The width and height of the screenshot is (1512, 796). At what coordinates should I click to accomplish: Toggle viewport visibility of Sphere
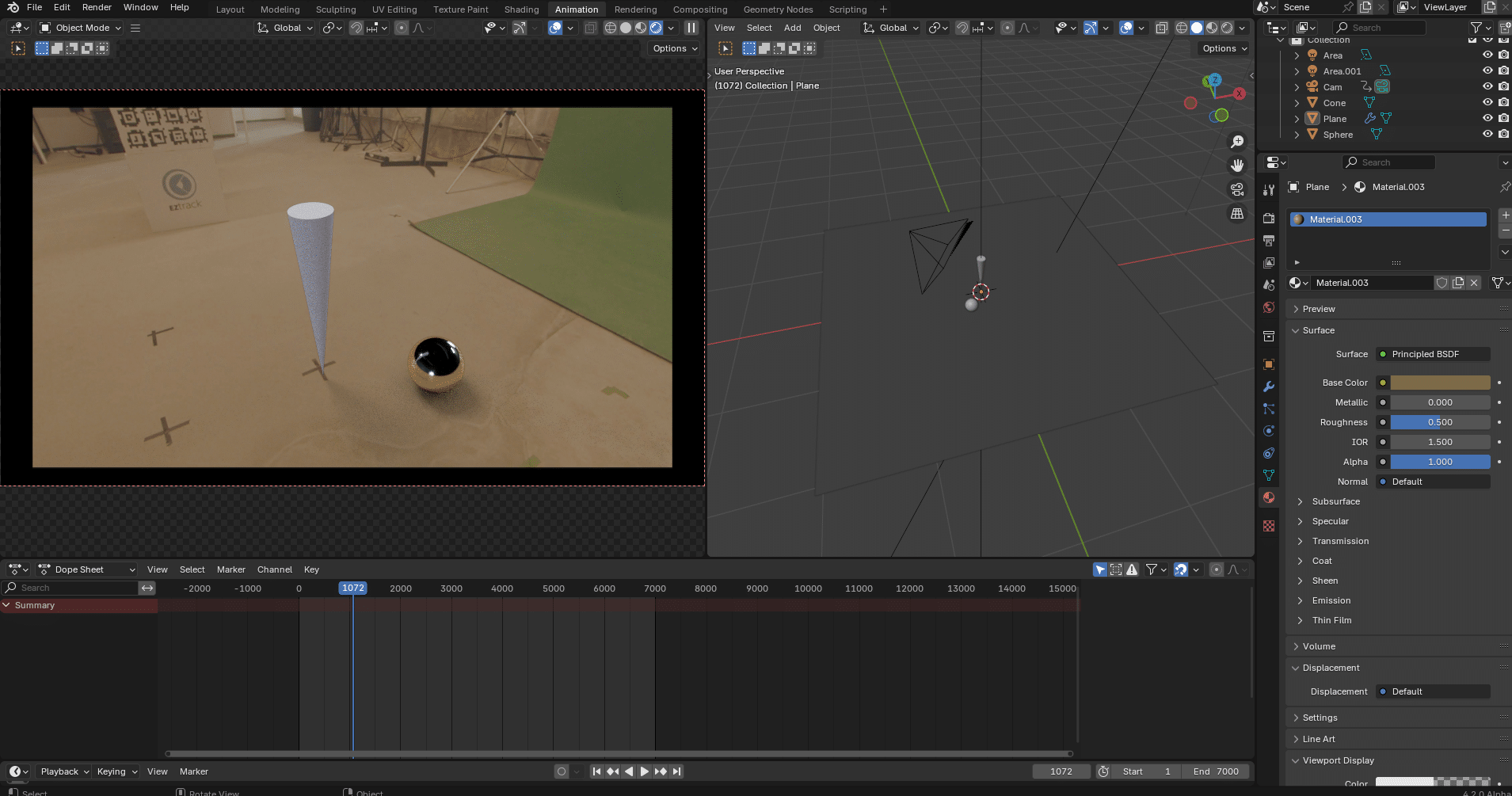(1487, 135)
